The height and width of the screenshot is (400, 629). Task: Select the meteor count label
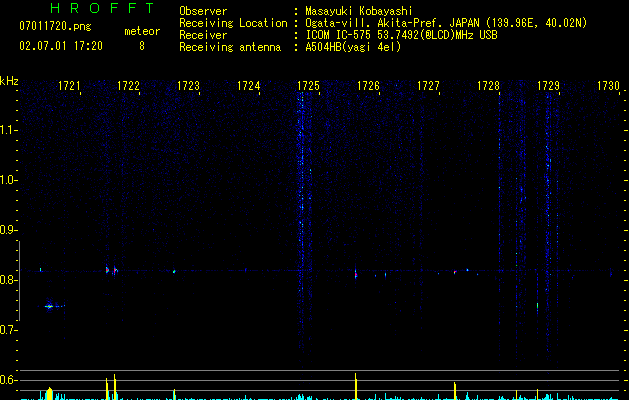(142, 31)
